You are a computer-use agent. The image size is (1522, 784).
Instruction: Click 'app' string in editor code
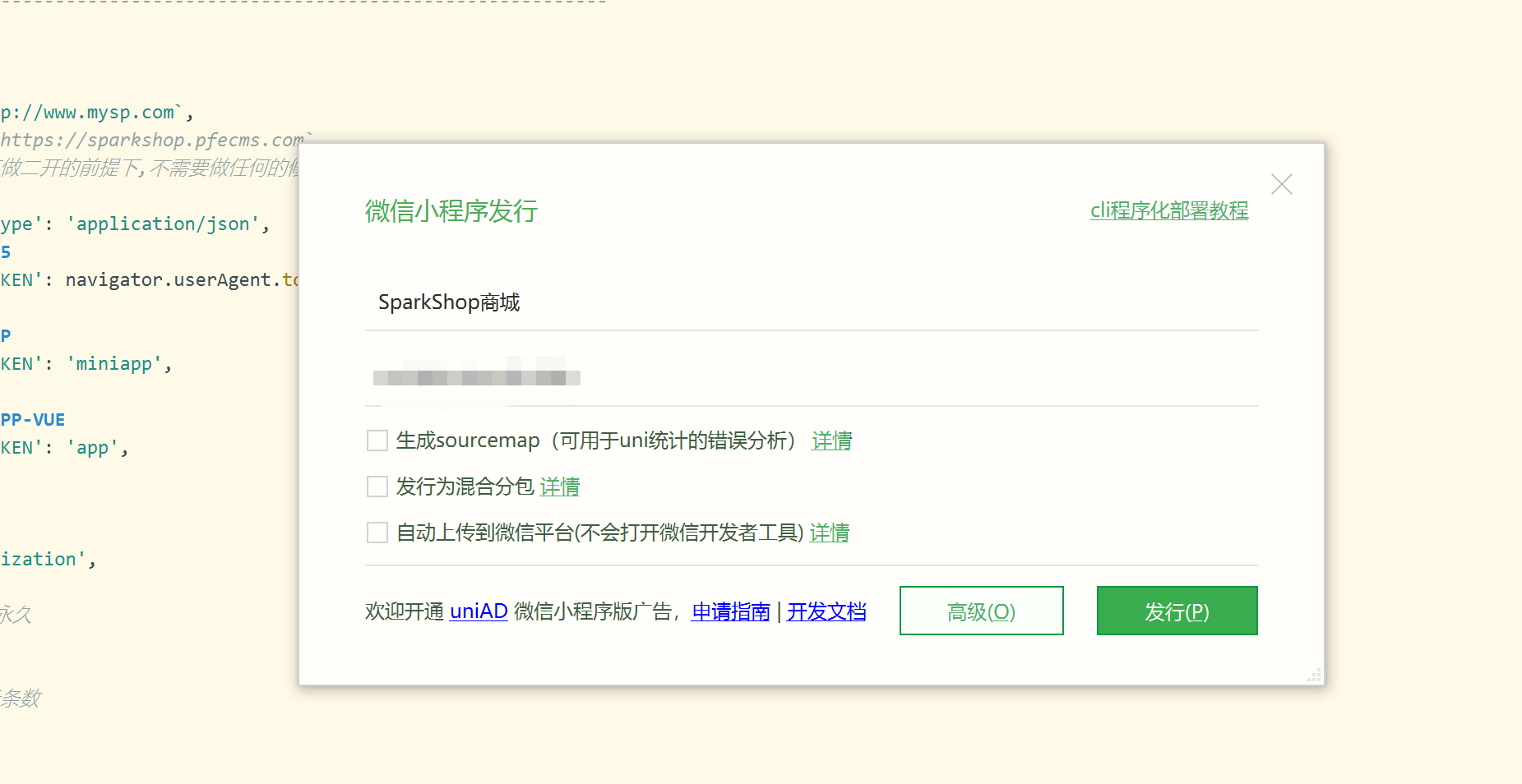(92, 447)
